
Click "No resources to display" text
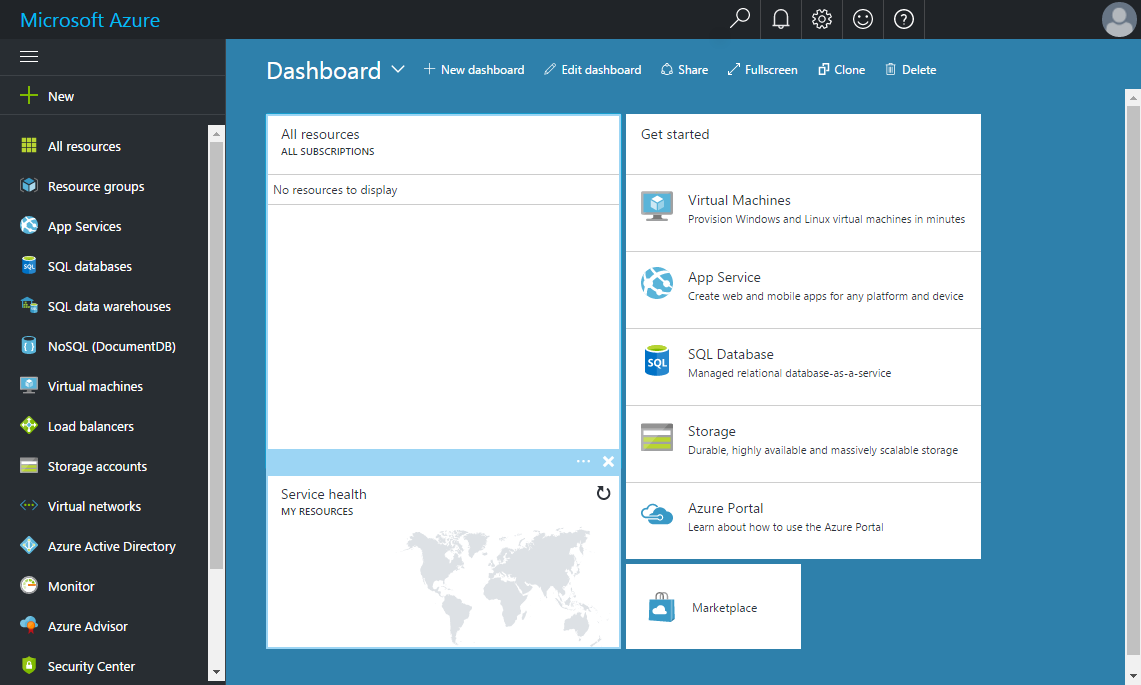click(x=335, y=190)
